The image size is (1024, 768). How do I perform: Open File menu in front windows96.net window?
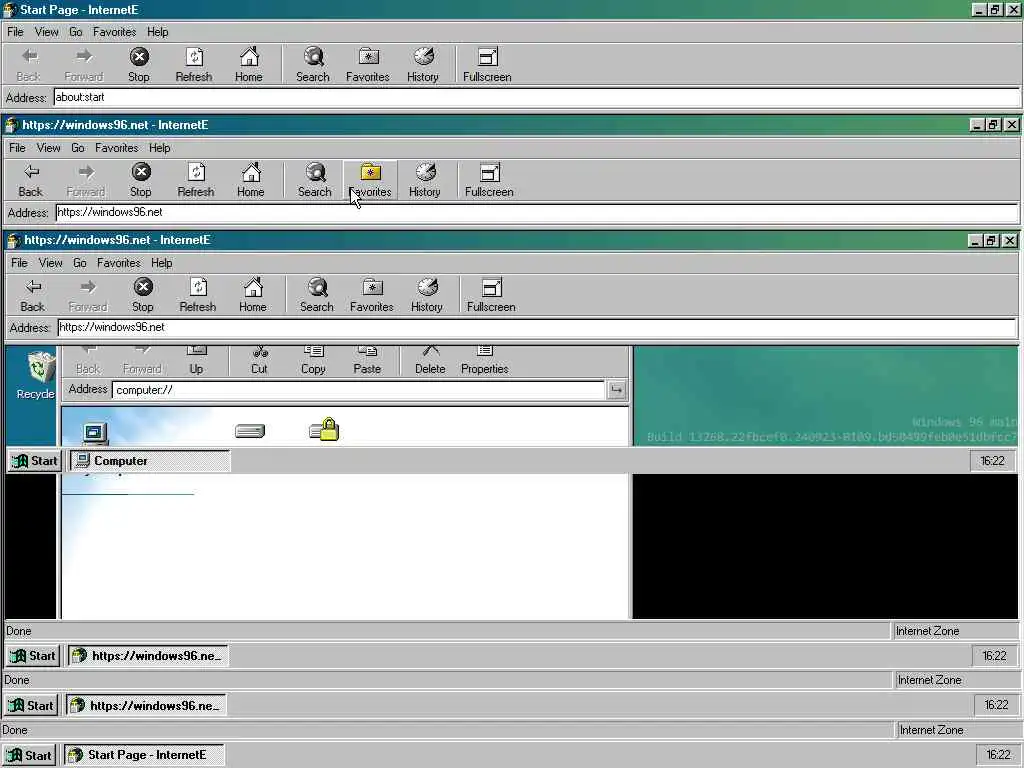coord(19,263)
